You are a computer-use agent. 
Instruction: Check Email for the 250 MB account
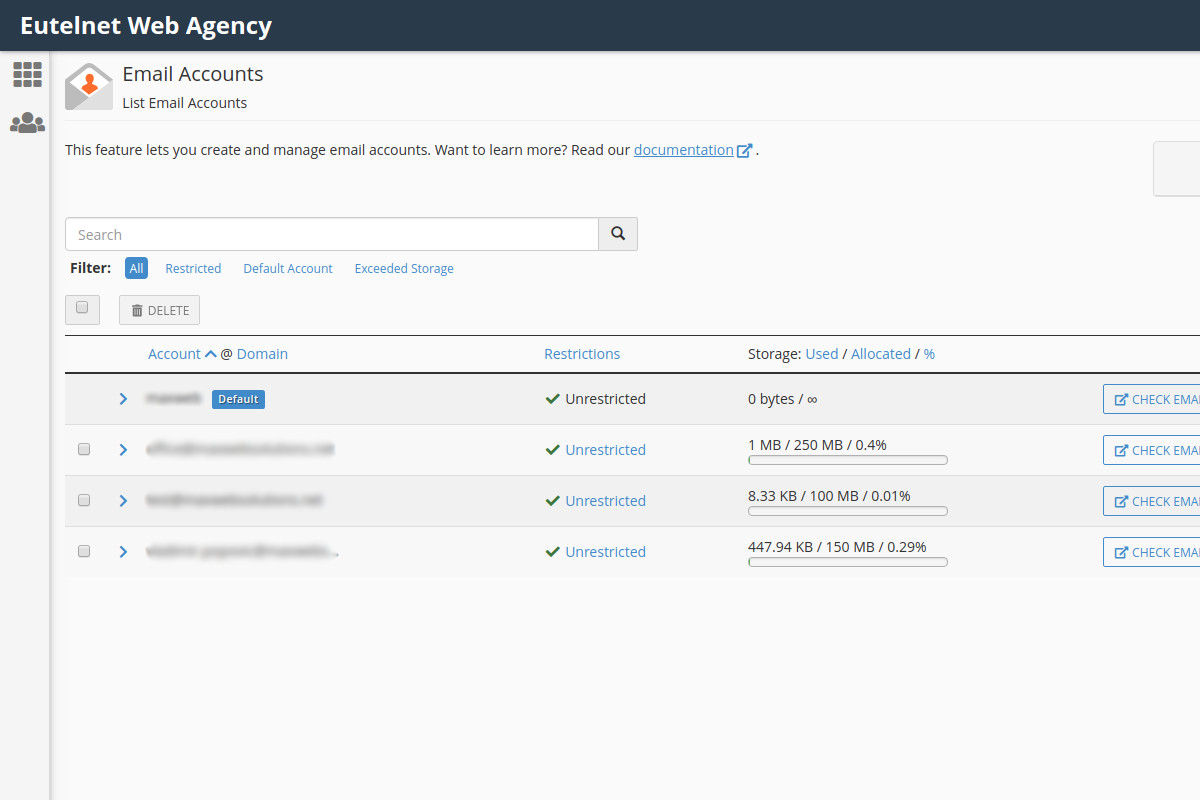coord(1152,450)
